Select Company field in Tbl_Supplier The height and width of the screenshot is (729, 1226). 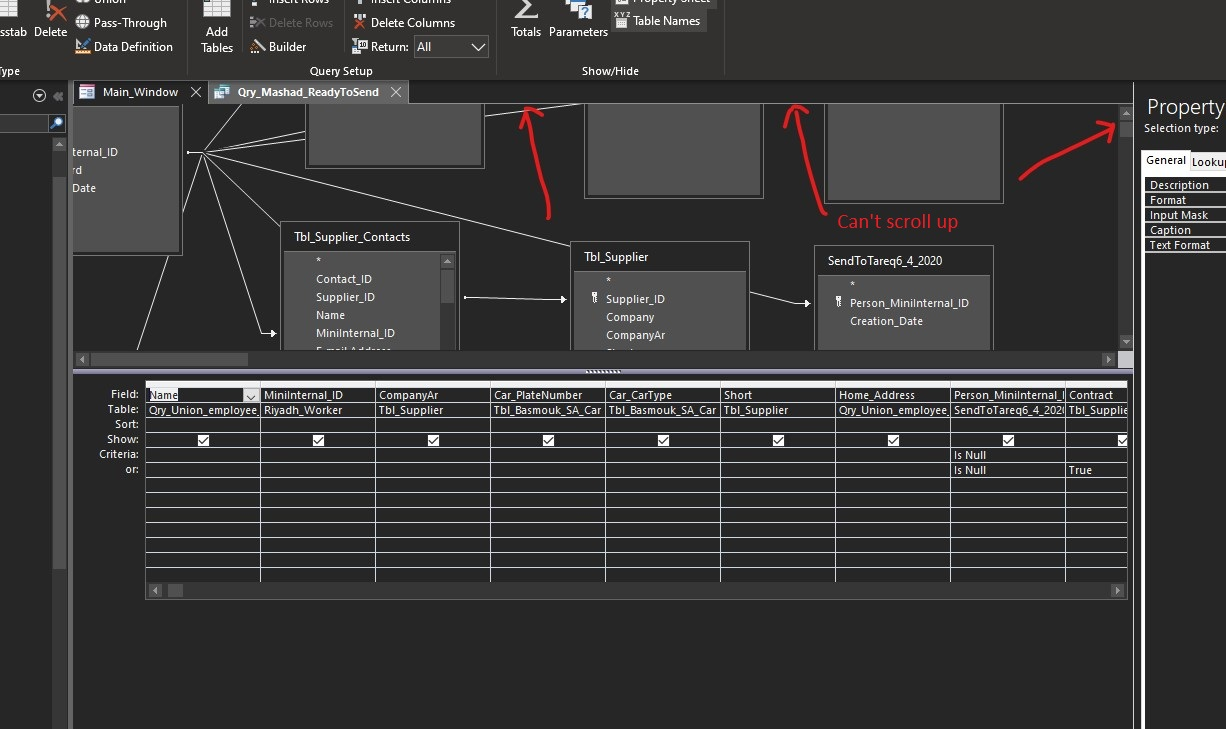coord(630,317)
